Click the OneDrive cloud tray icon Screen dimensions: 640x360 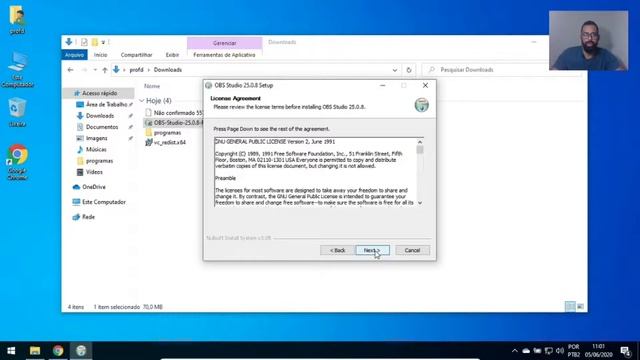[526, 351]
